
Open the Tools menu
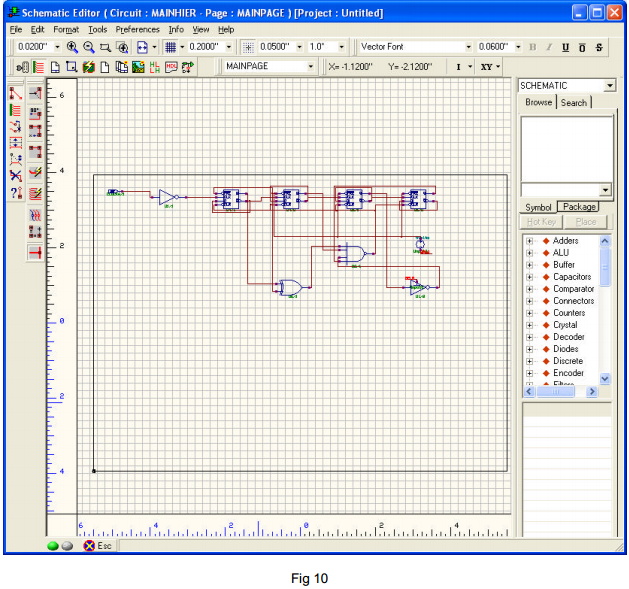(x=97, y=30)
